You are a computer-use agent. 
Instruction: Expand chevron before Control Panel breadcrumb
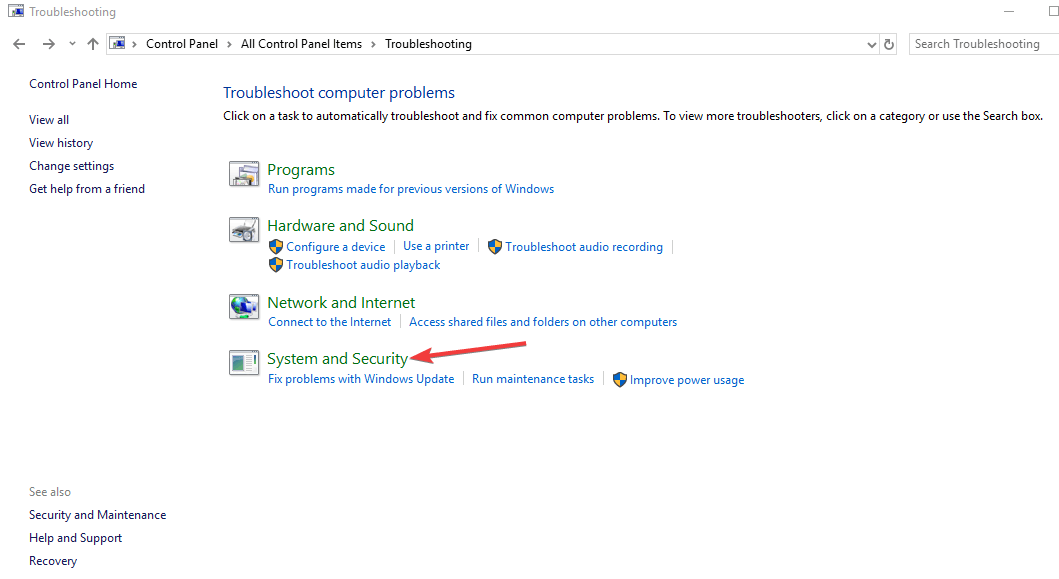pyautogui.click(x=134, y=44)
